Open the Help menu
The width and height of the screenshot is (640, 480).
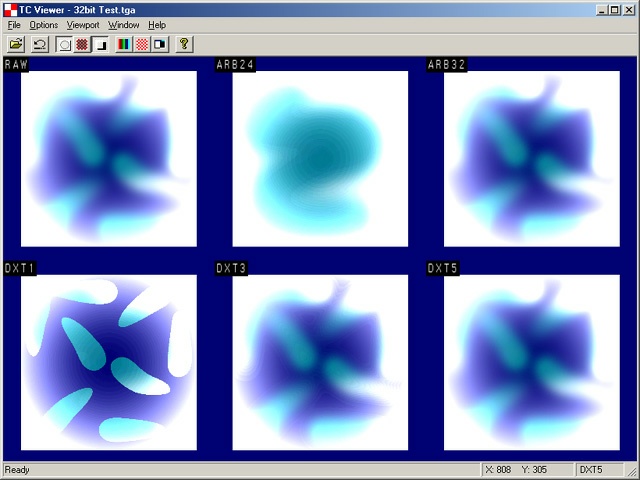[157, 25]
